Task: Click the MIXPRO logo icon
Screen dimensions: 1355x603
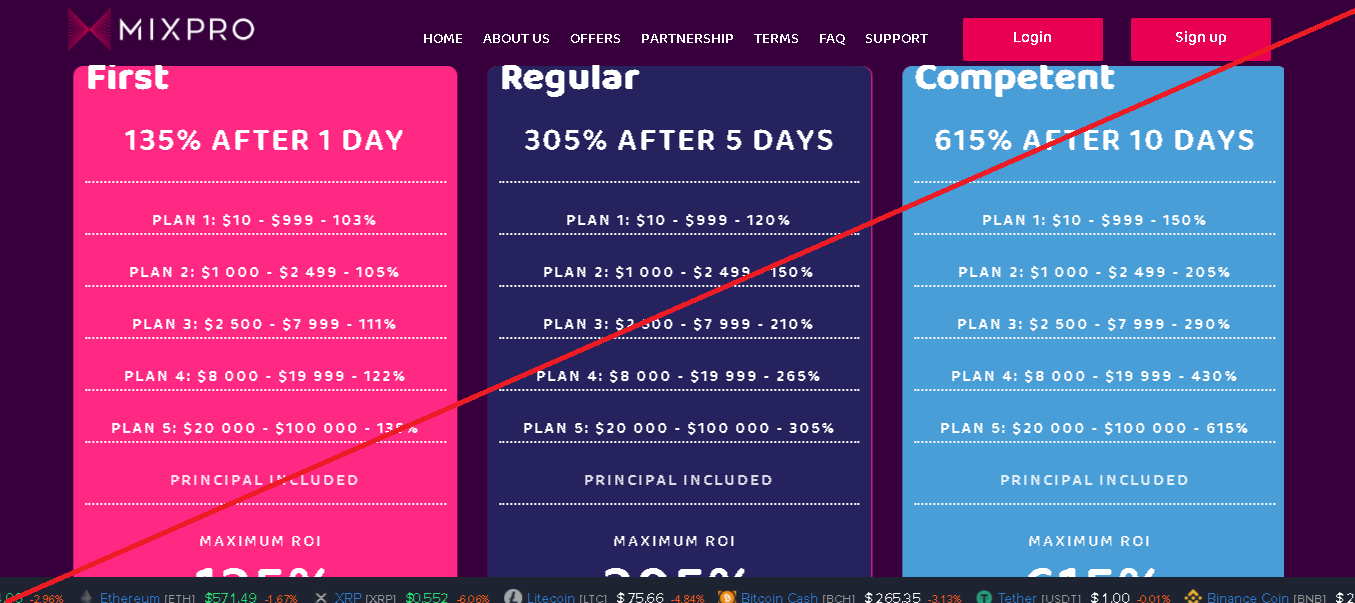Action: pos(90,29)
